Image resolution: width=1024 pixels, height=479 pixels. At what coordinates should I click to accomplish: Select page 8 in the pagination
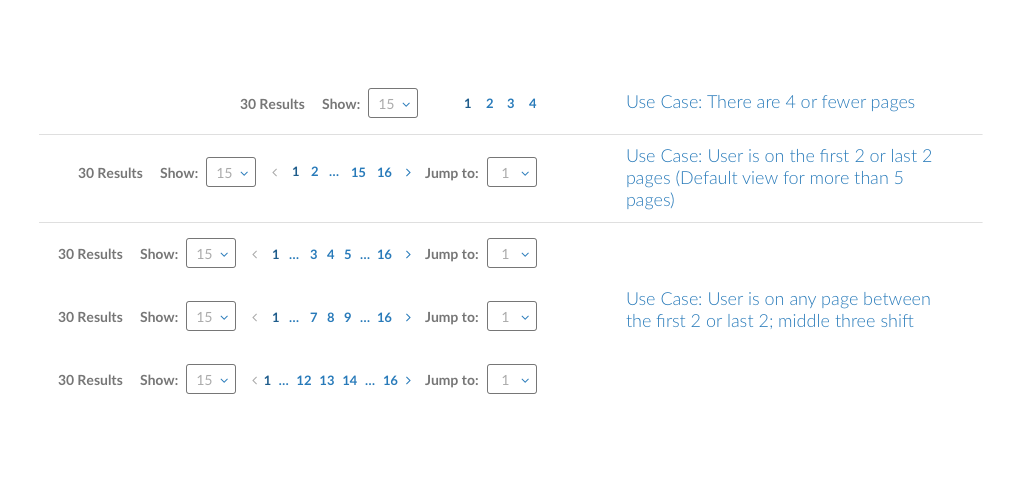pos(330,318)
